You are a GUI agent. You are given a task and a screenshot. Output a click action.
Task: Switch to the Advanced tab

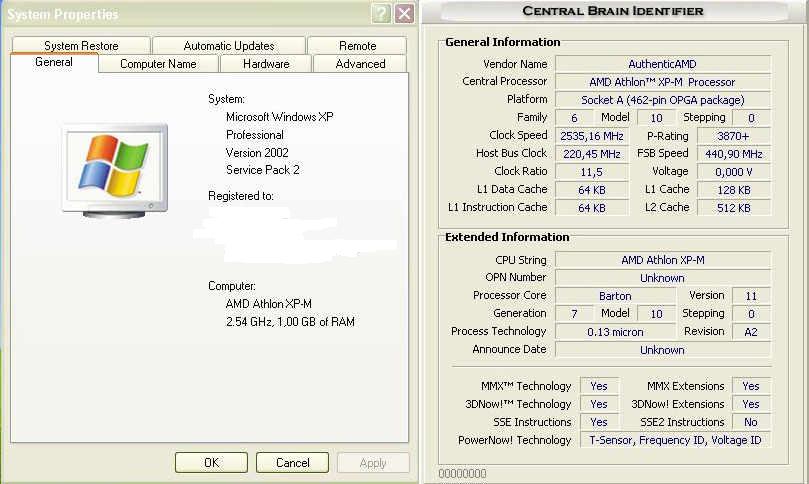tap(360, 64)
